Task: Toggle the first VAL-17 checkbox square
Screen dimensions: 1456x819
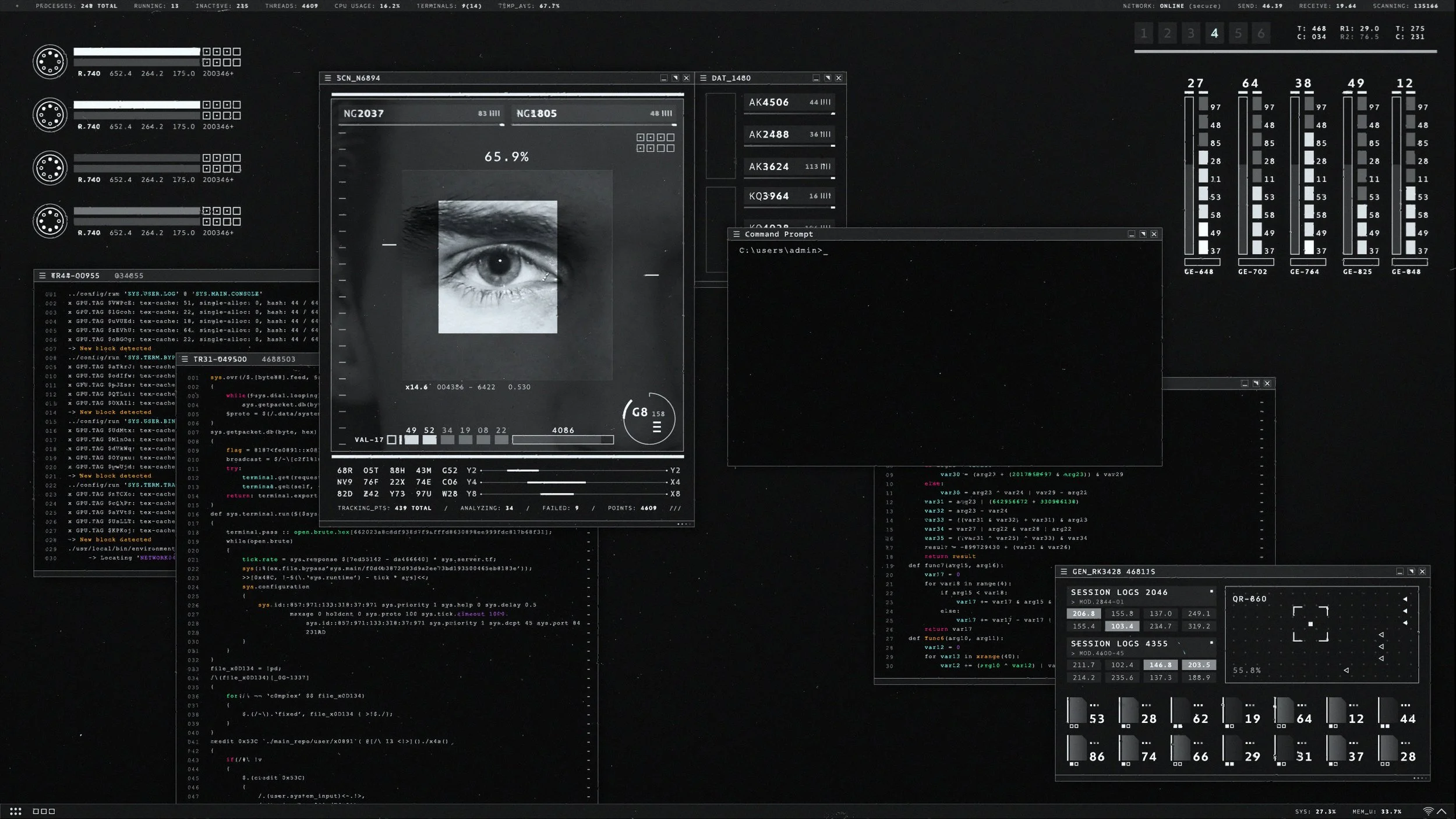Action: (x=391, y=440)
